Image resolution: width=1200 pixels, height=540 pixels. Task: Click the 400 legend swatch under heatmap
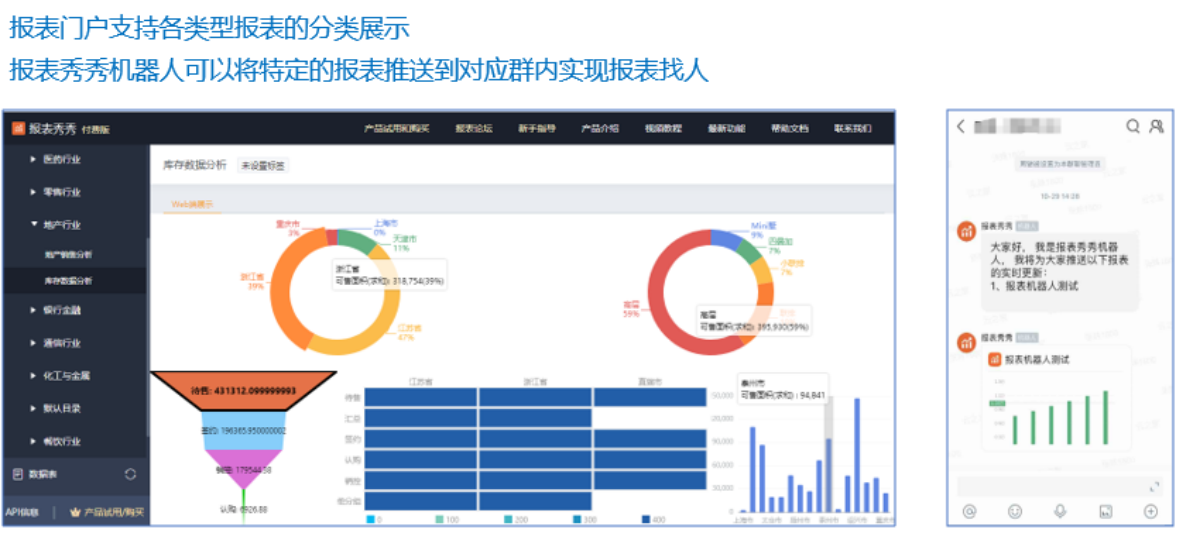click(x=645, y=520)
